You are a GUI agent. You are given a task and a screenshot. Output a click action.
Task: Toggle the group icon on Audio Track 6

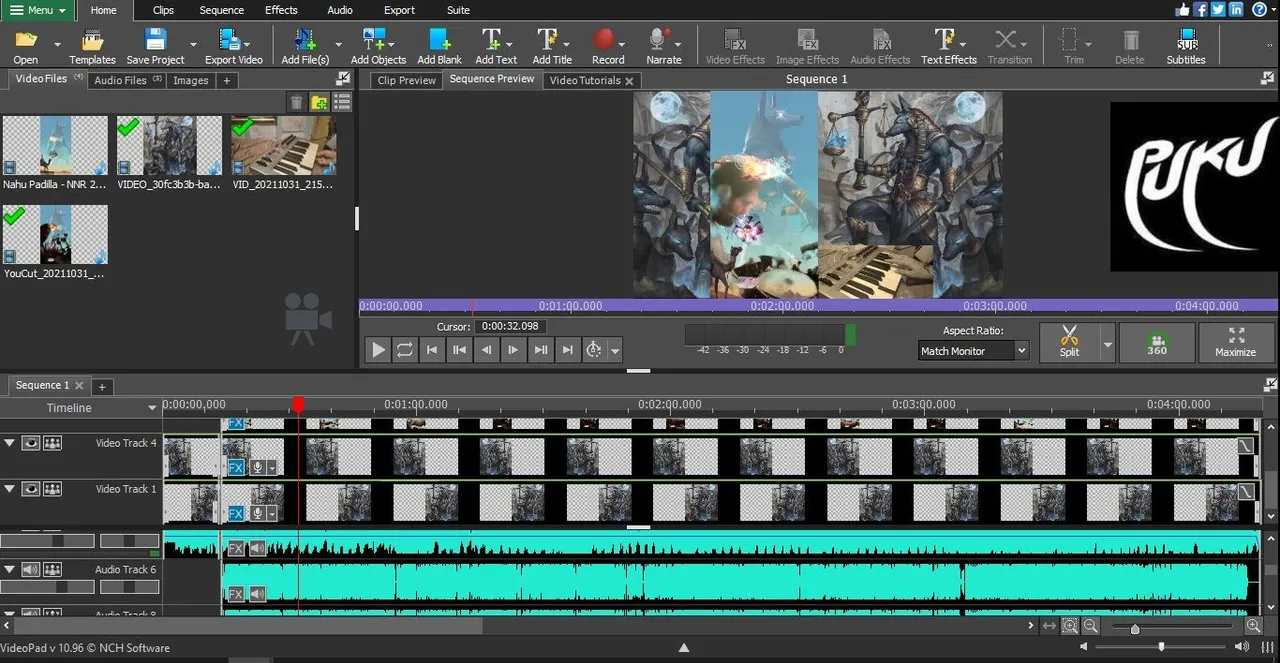click(x=52, y=570)
